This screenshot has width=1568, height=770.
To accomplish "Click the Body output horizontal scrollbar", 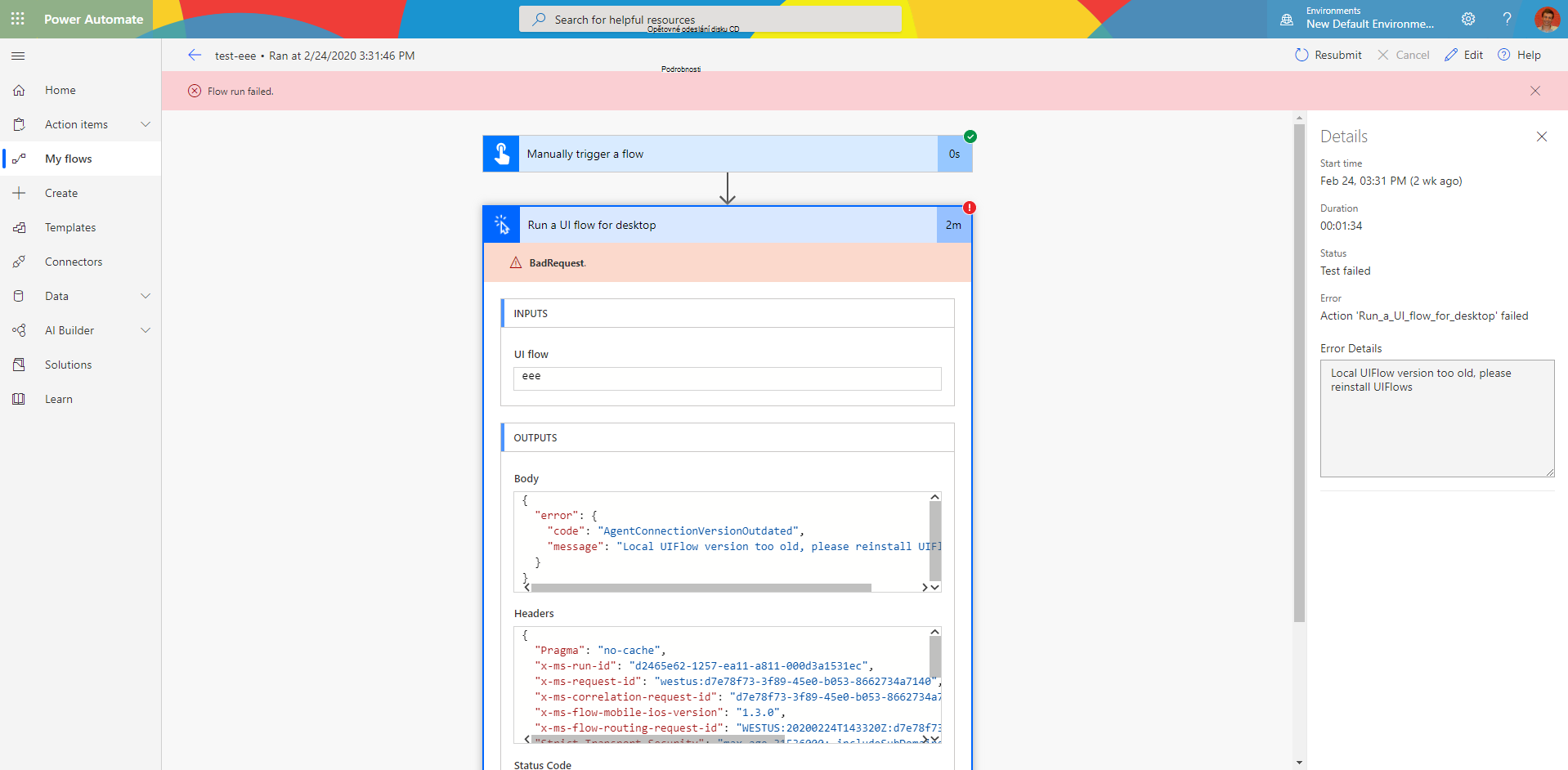I will 701,588.
